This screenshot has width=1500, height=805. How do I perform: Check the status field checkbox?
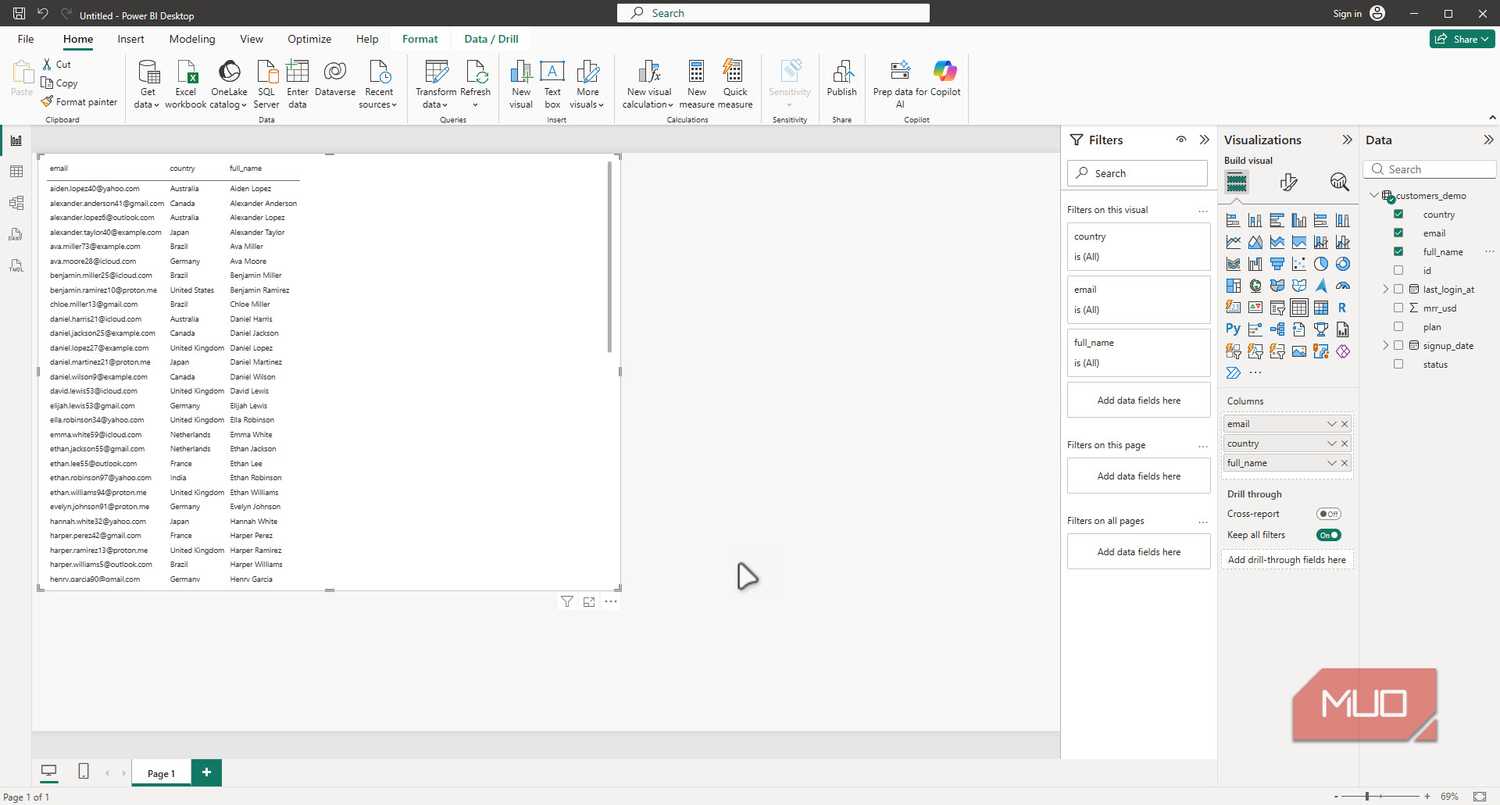click(1398, 364)
